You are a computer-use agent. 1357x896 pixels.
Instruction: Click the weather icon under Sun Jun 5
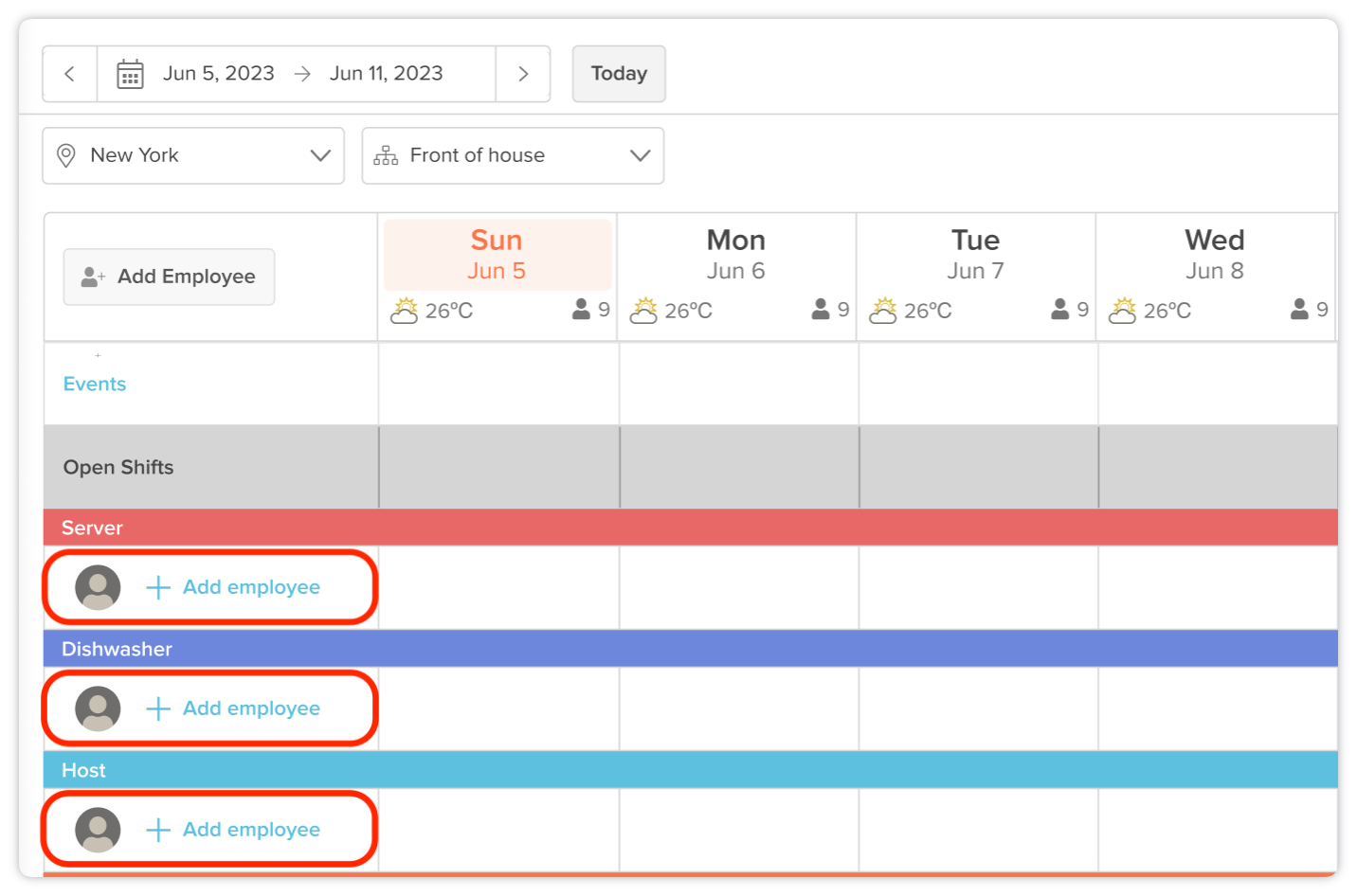(405, 311)
